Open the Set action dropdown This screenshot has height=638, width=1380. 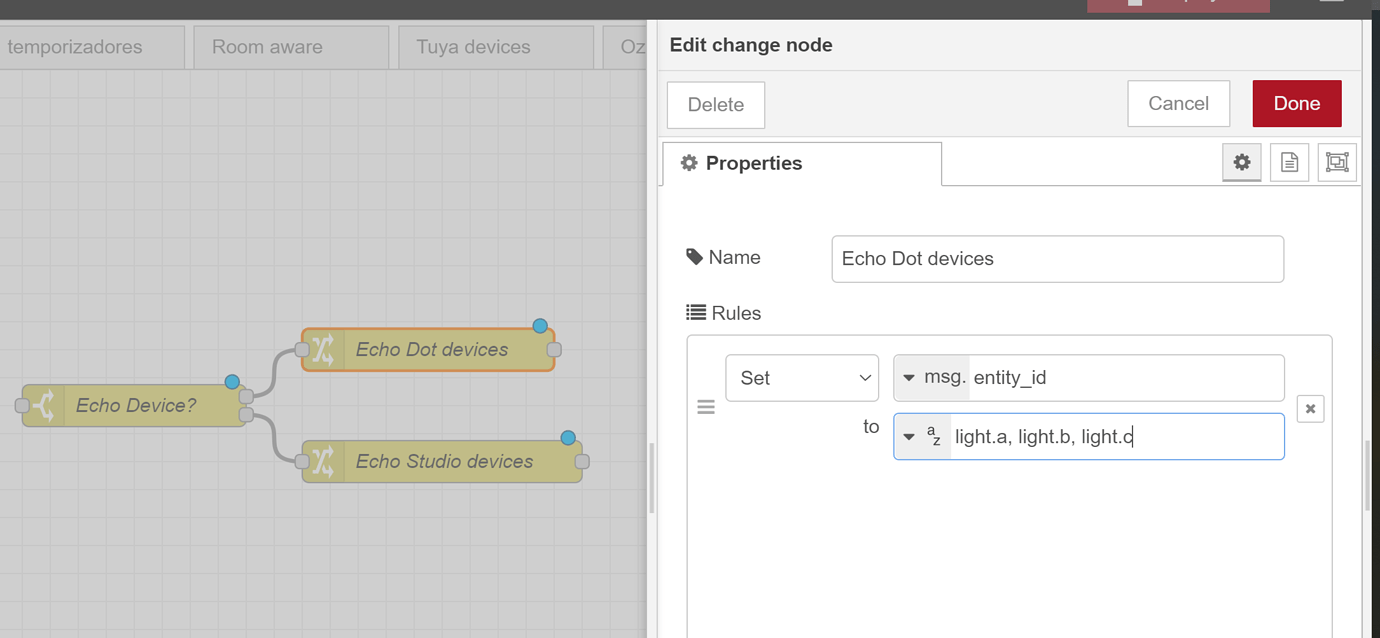[802, 378]
